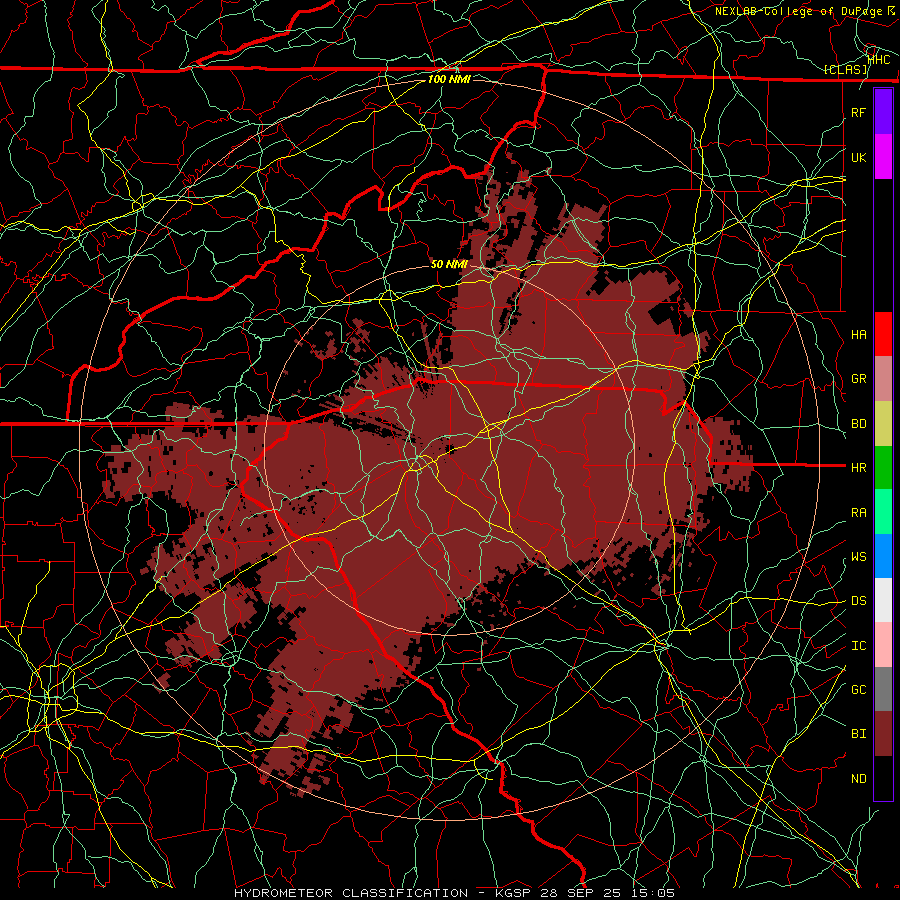Click the 50 NMI range ring label
The width and height of the screenshot is (900, 900).
pyautogui.click(x=449, y=264)
